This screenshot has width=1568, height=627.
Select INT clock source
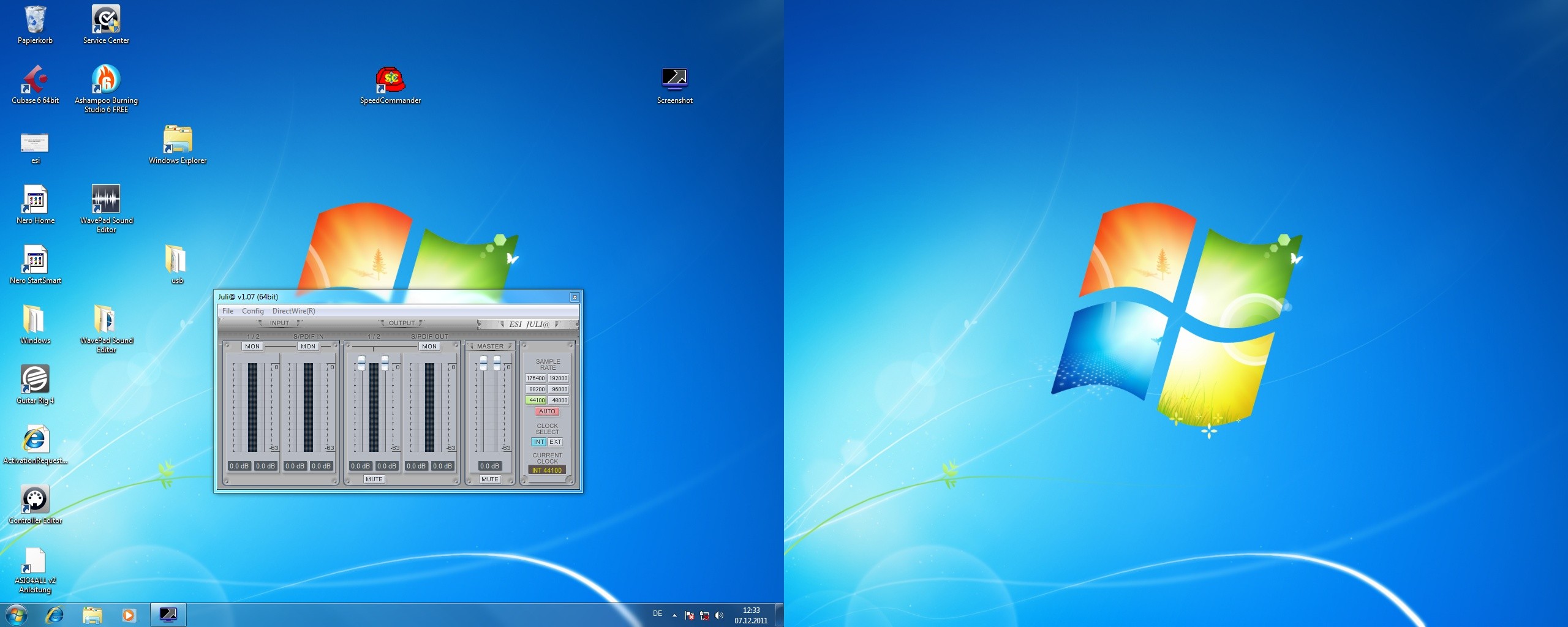538,442
